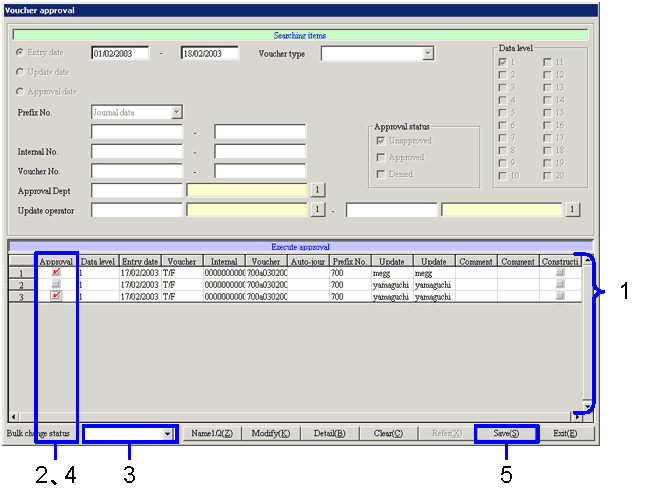Image resolution: width=658 pixels, height=492 pixels.
Task: Check the Approval checkbox in row 2
Action: tap(56, 284)
